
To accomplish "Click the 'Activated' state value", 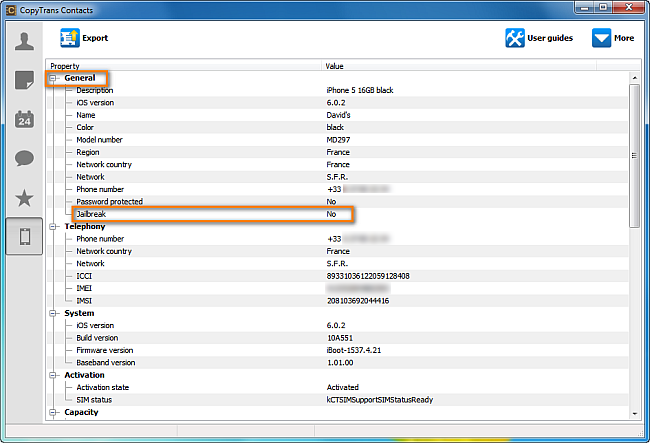I will click(x=342, y=387).
